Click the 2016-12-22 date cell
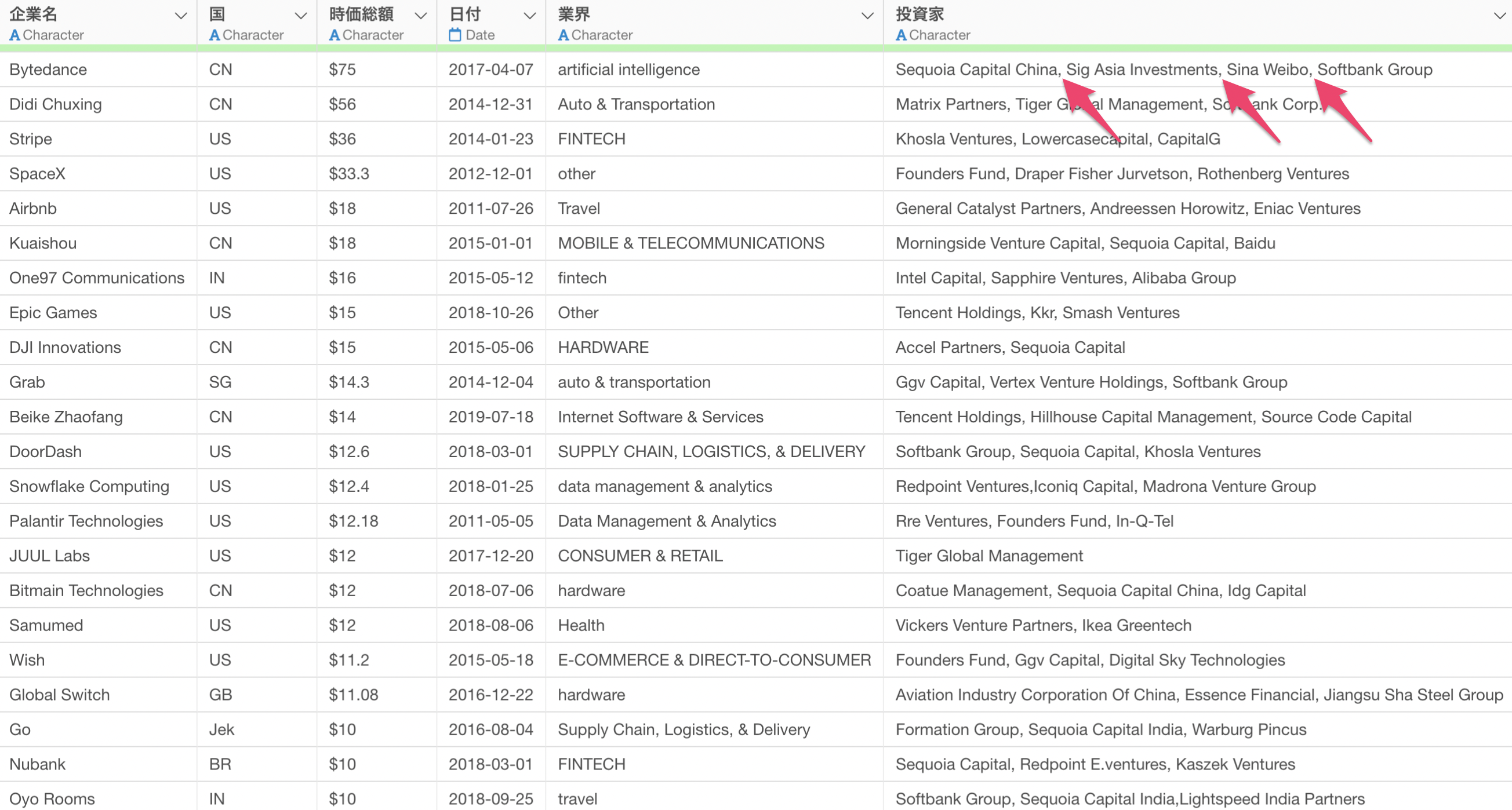Image resolution: width=1512 pixels, height=810 pixels. click(x=491, y=695)
